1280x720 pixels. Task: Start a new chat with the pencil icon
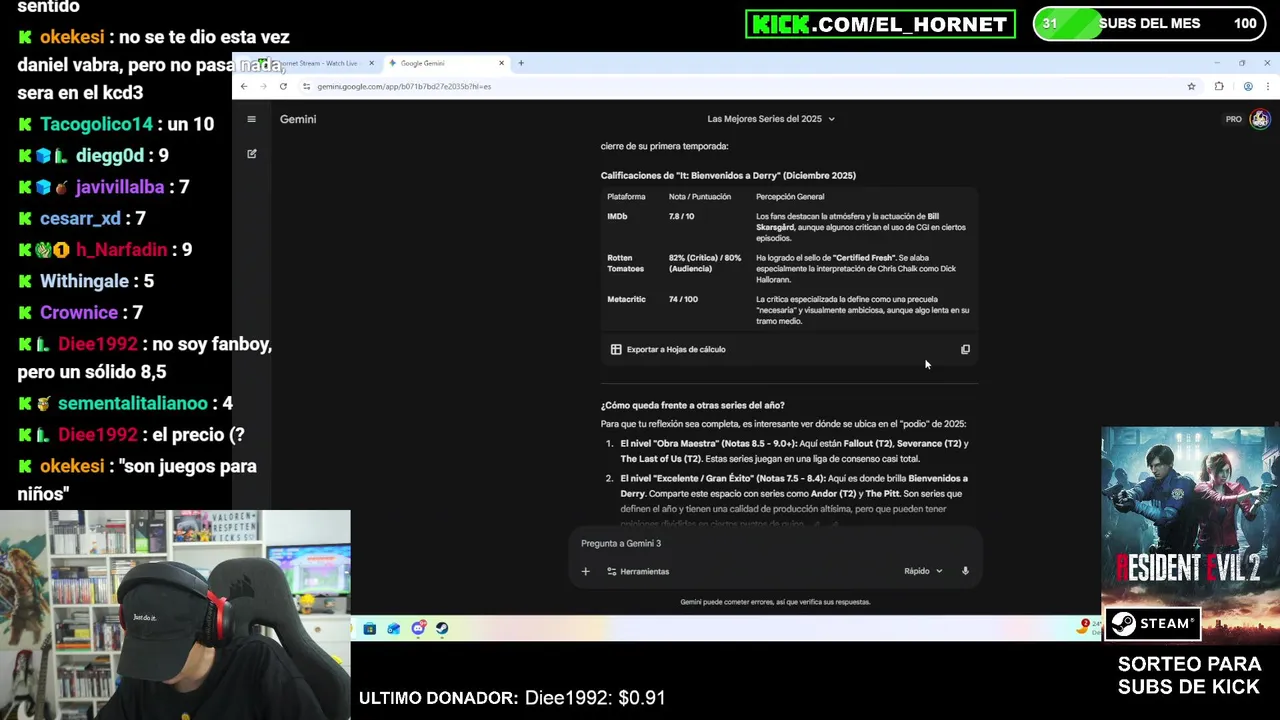[251, 154]
